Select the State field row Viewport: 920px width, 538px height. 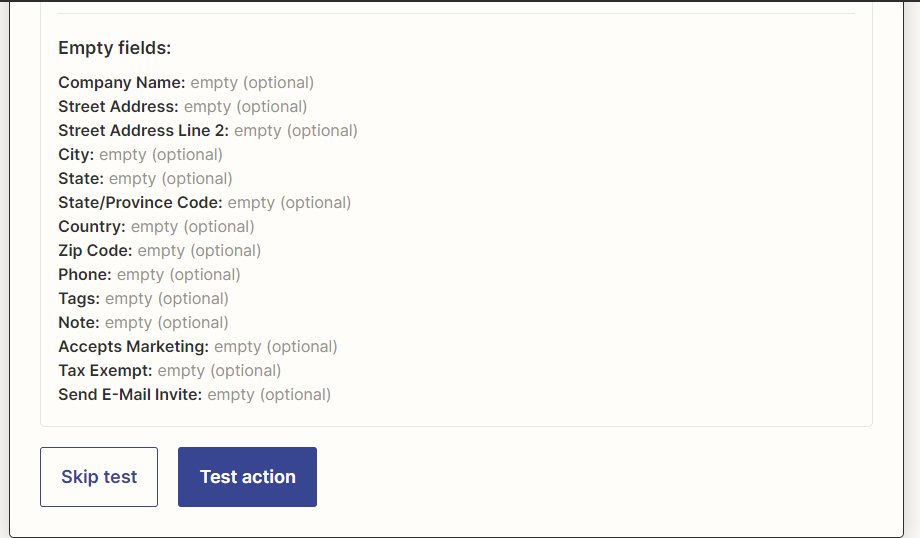145,179
